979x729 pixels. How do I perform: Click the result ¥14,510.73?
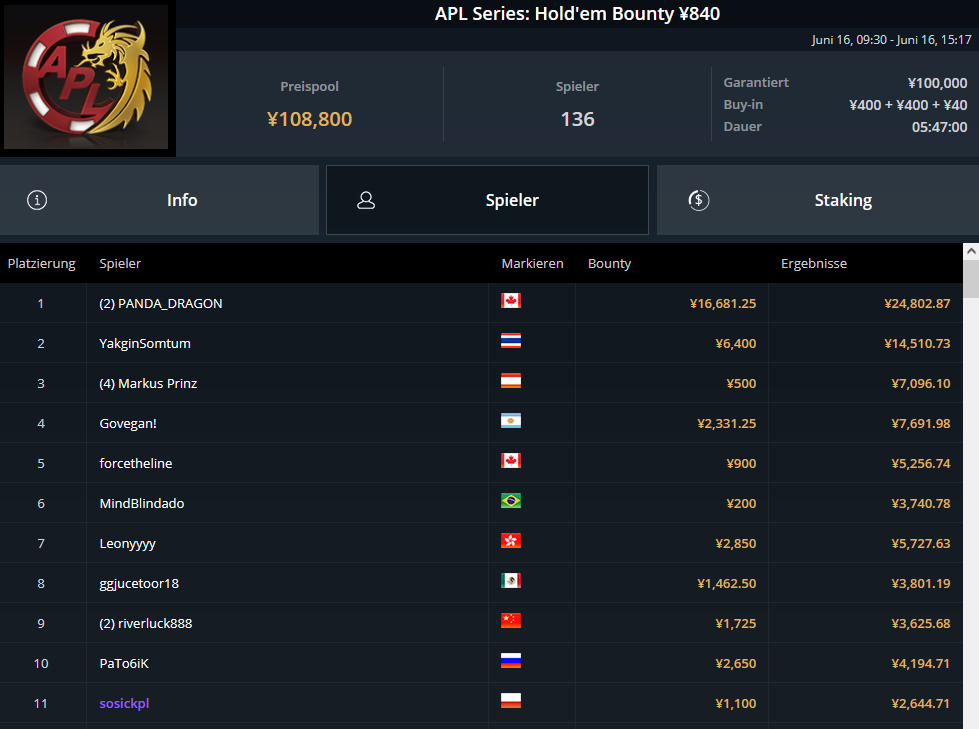point(917,343)
